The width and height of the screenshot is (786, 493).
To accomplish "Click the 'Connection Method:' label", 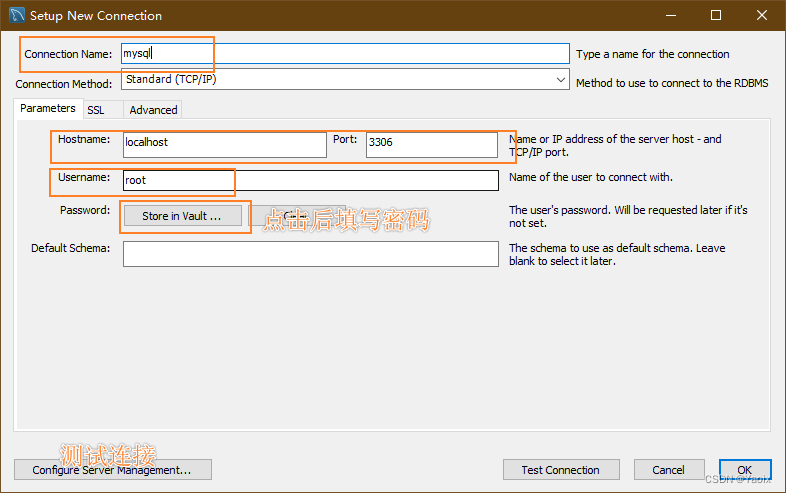I will 64,84.
